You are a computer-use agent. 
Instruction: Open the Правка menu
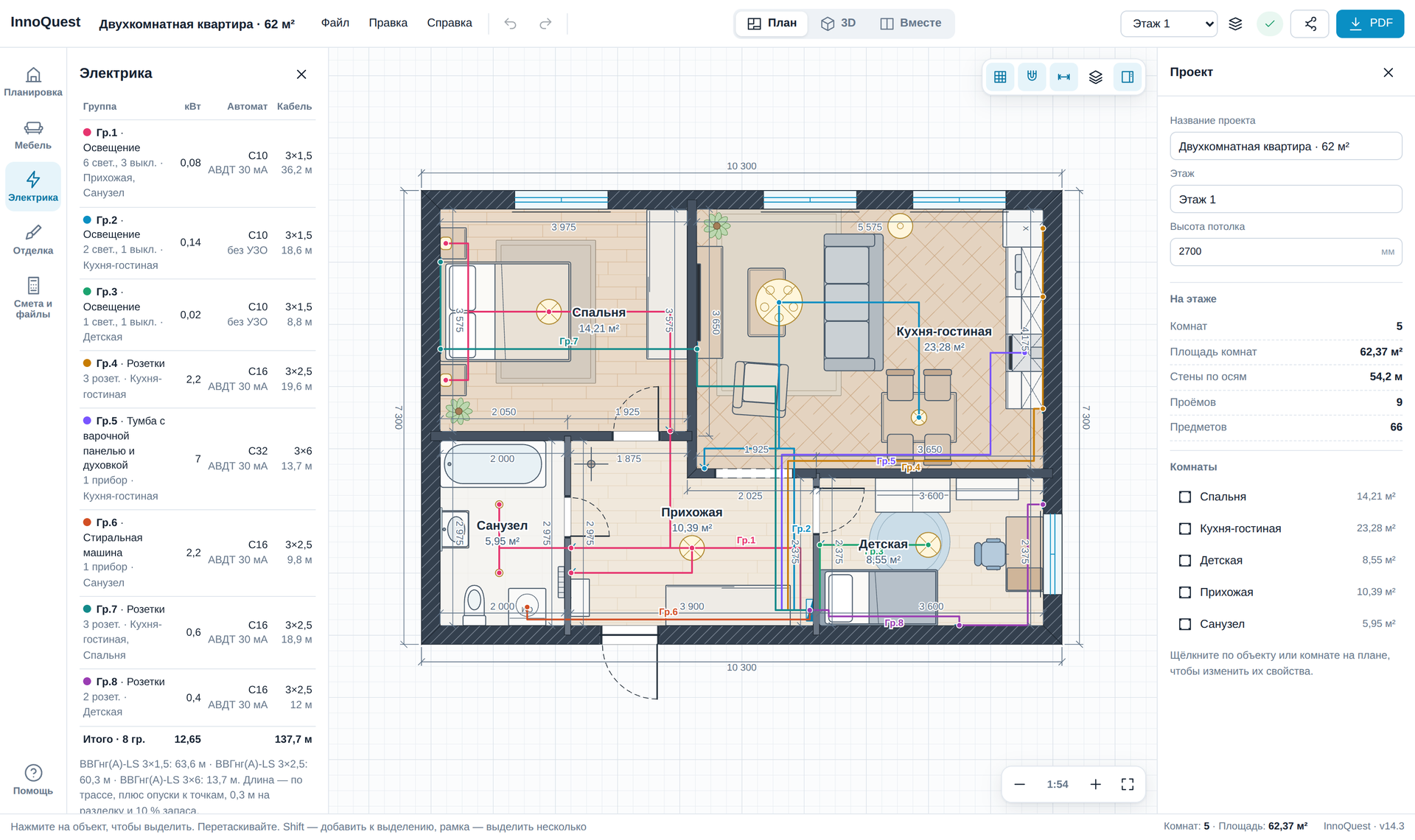pyautogui.click(x=388, y=23)
